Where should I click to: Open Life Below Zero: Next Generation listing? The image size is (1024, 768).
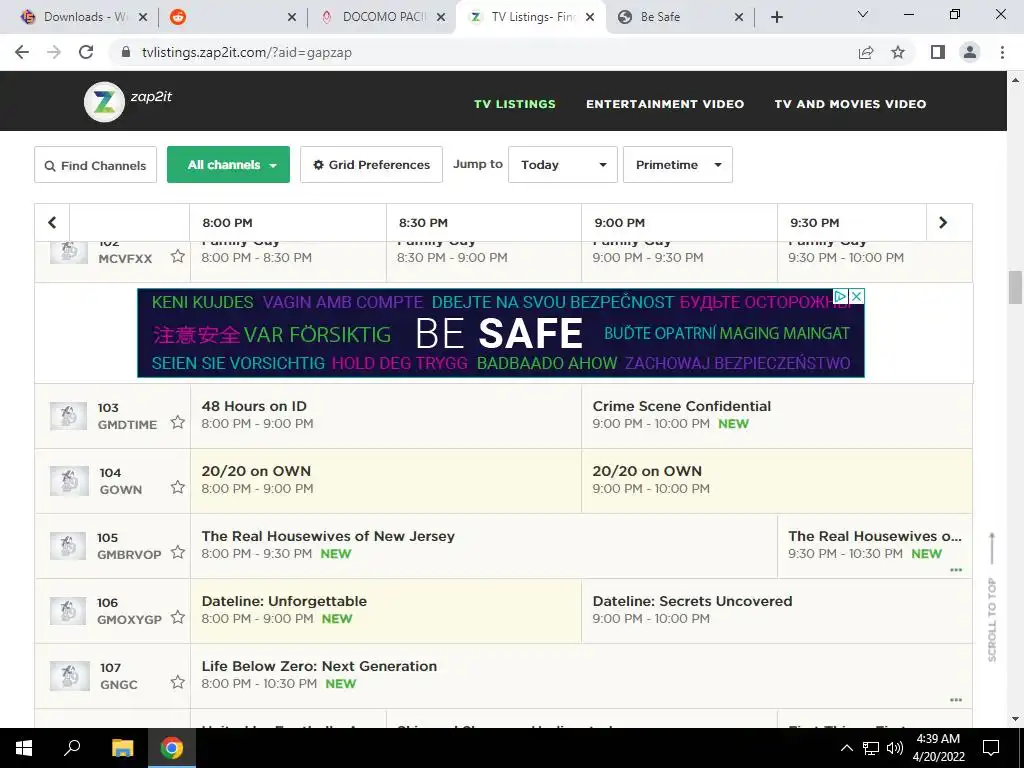click(x=581, y=676)
